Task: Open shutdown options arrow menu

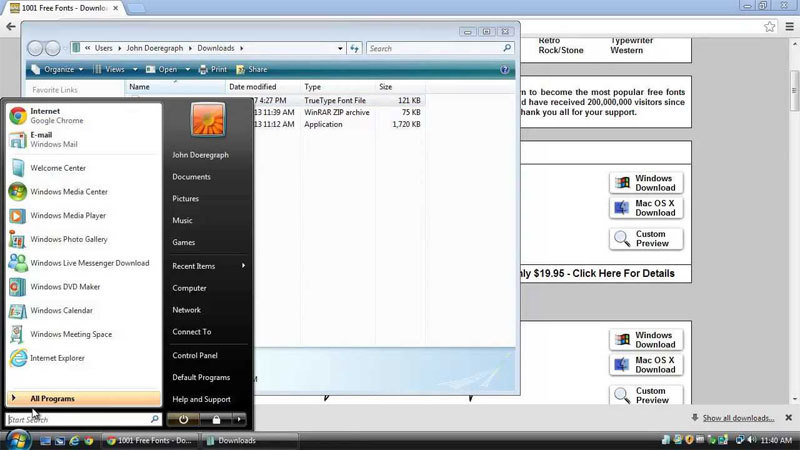Action: tap(240, 421)
